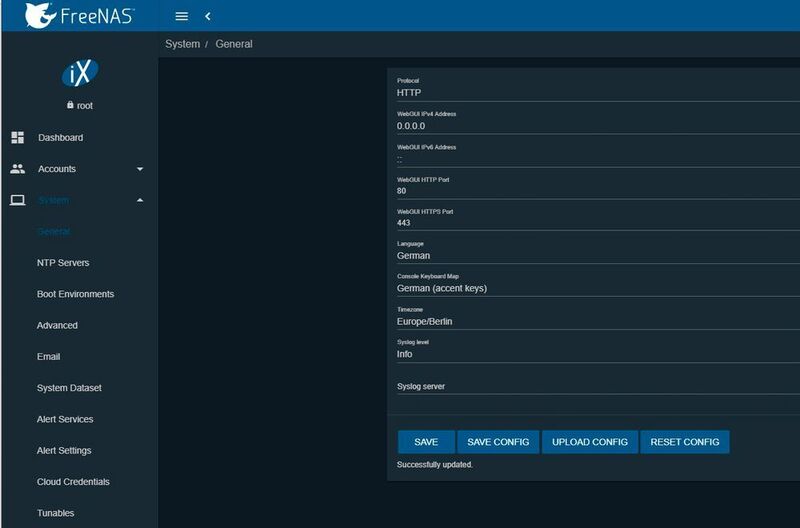
Task: Open the Language dropdown showing German
Action: tap(598, 256)
